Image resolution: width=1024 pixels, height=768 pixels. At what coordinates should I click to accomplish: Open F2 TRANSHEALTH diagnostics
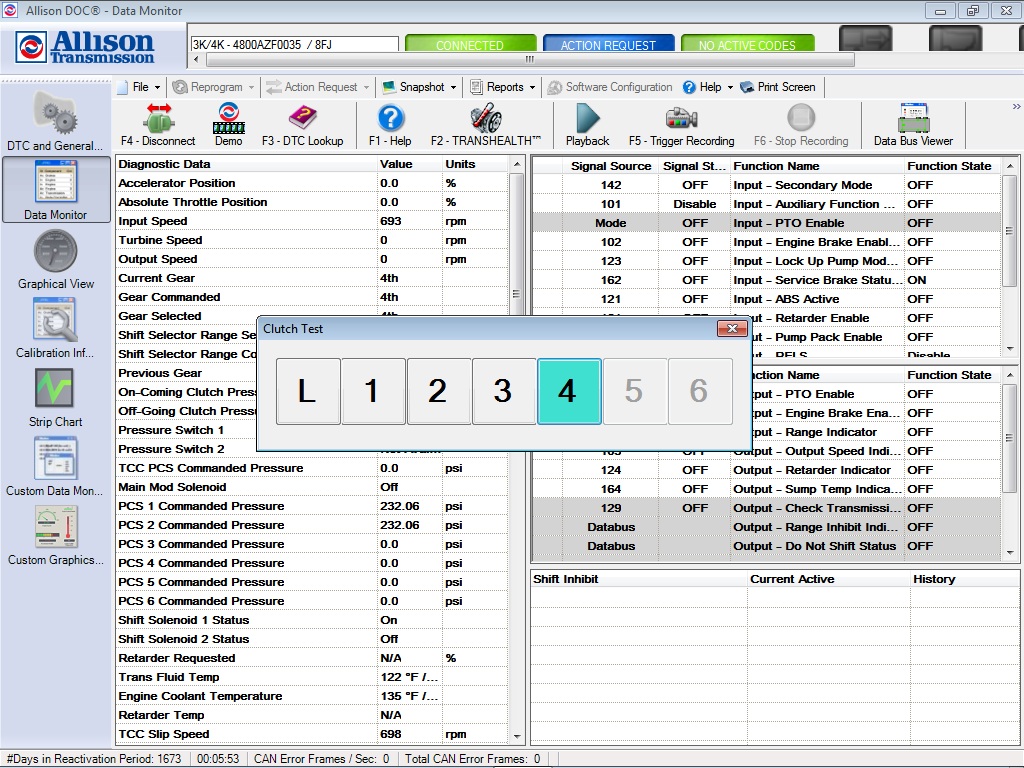(487, 125)
